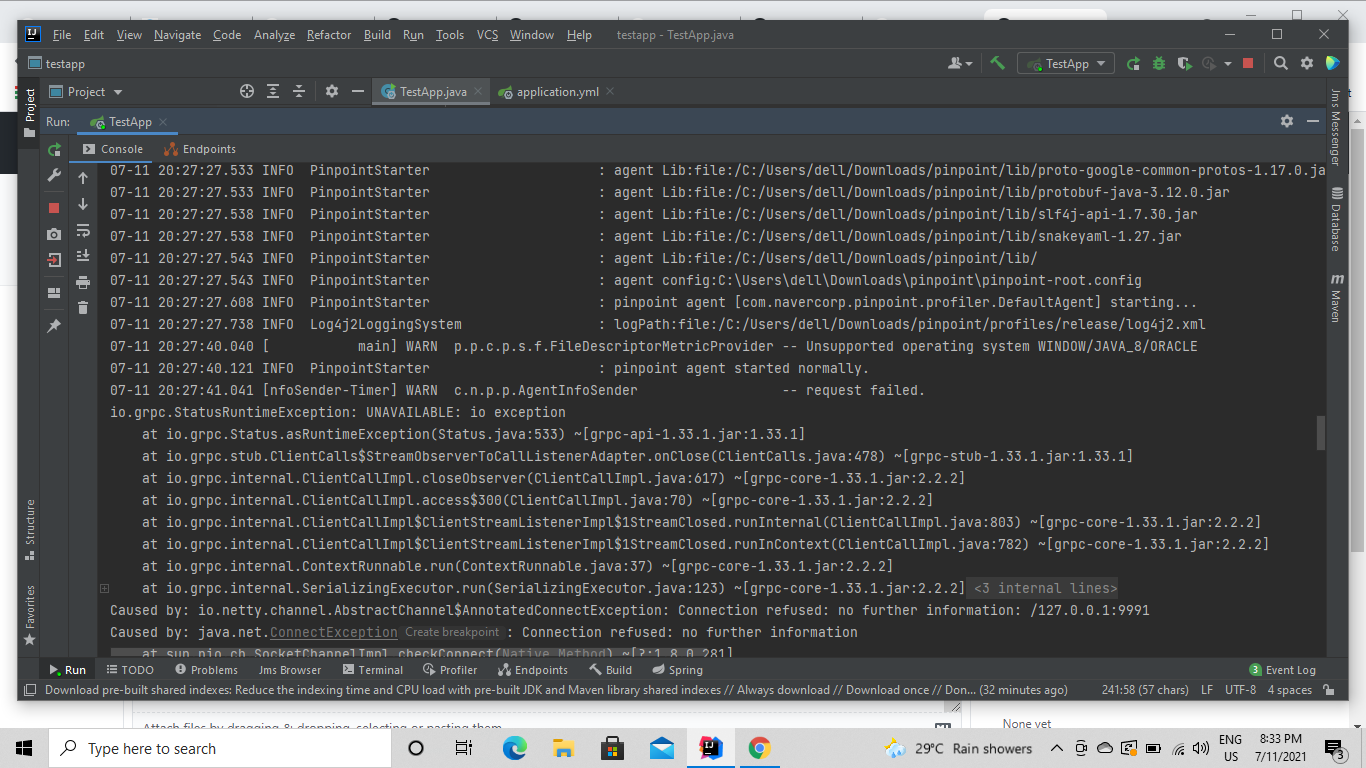Run TestApp with coverage shield icon
The width and height of the screenshot is (1366, 768).
1185,63
